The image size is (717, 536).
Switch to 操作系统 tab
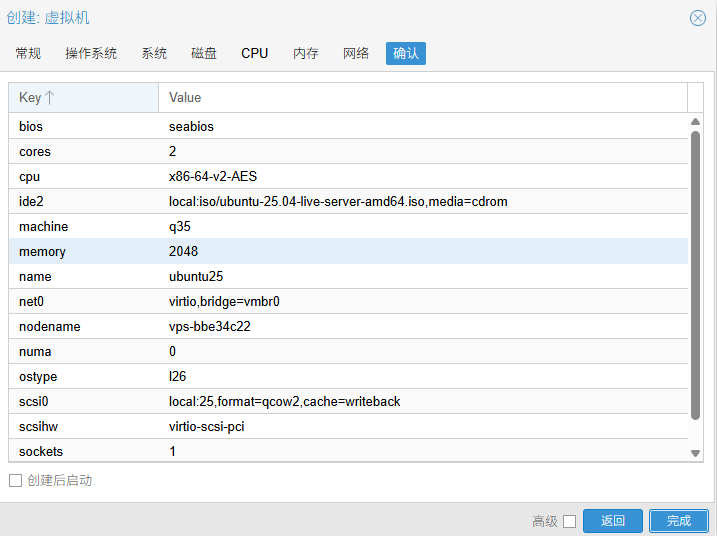coord(91,53)
